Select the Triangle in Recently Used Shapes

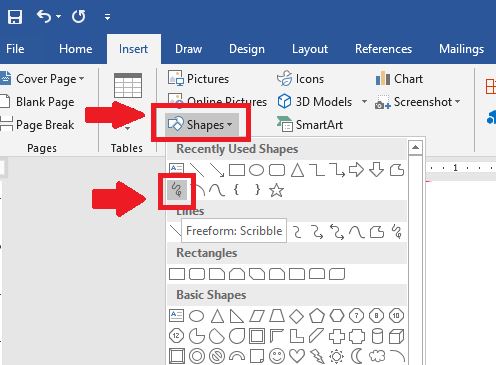297,170
